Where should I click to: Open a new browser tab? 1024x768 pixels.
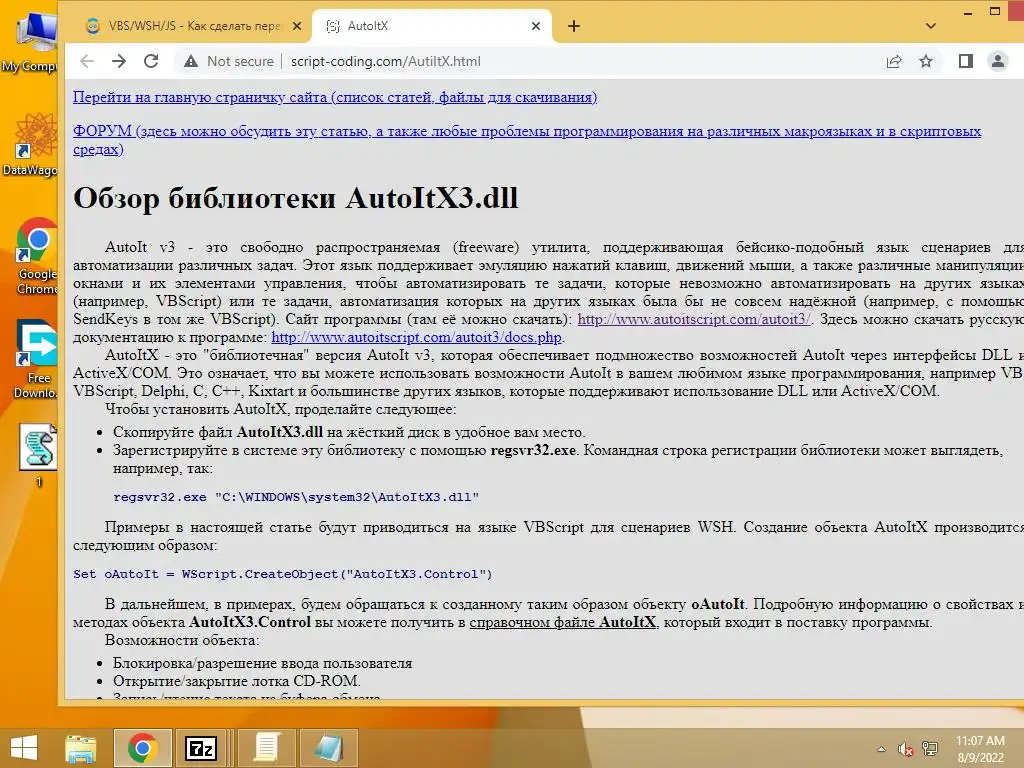573,26
